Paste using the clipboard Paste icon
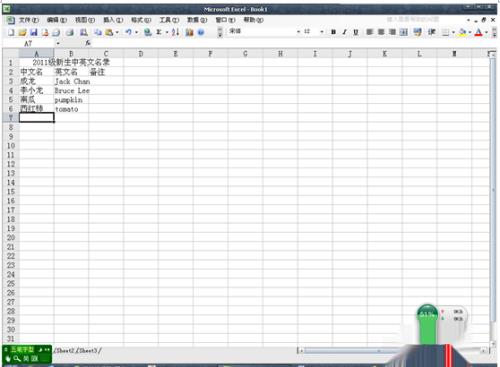The image size is (500, 367). [109, 32]
